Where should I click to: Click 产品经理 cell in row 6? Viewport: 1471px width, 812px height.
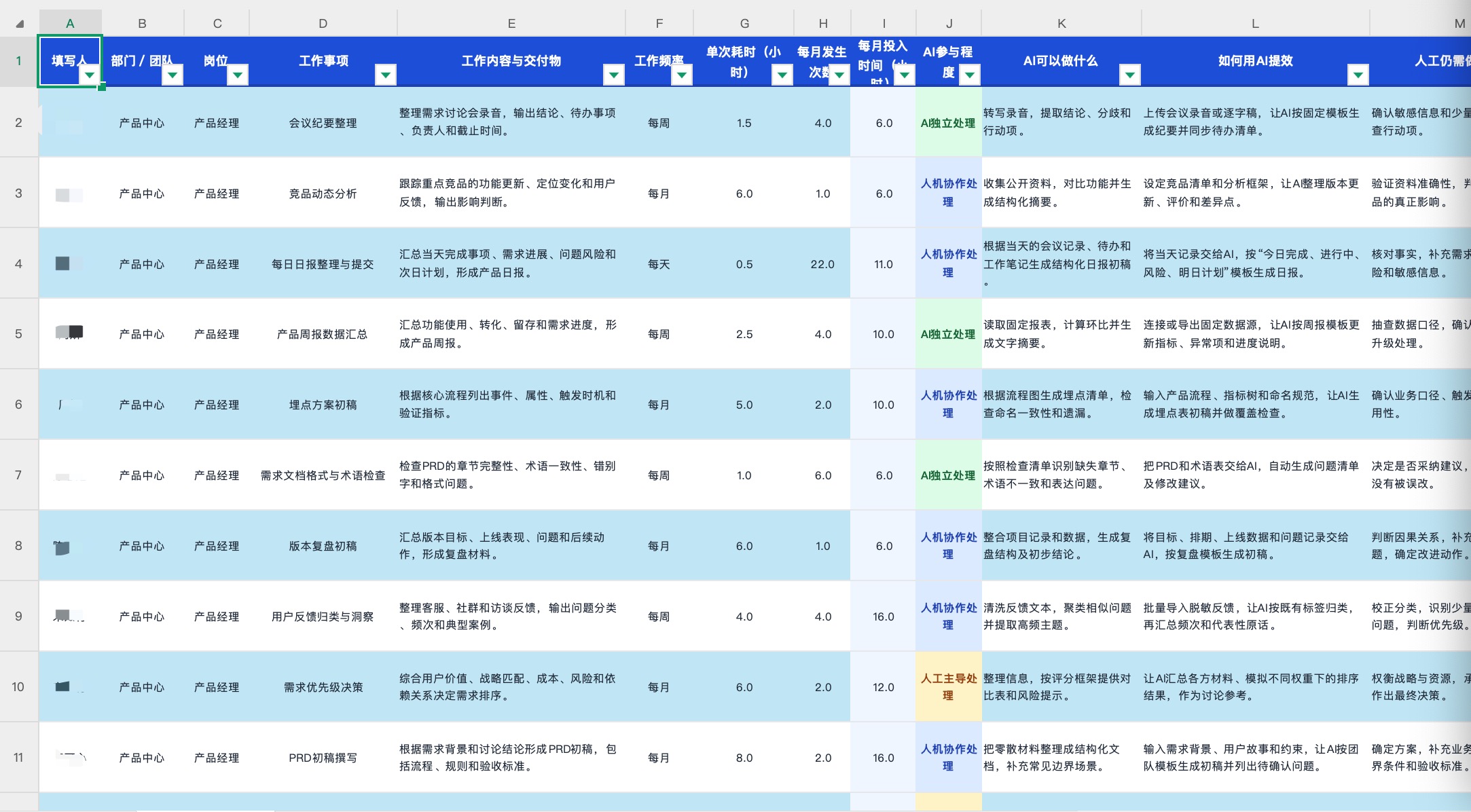pos(217,405)
